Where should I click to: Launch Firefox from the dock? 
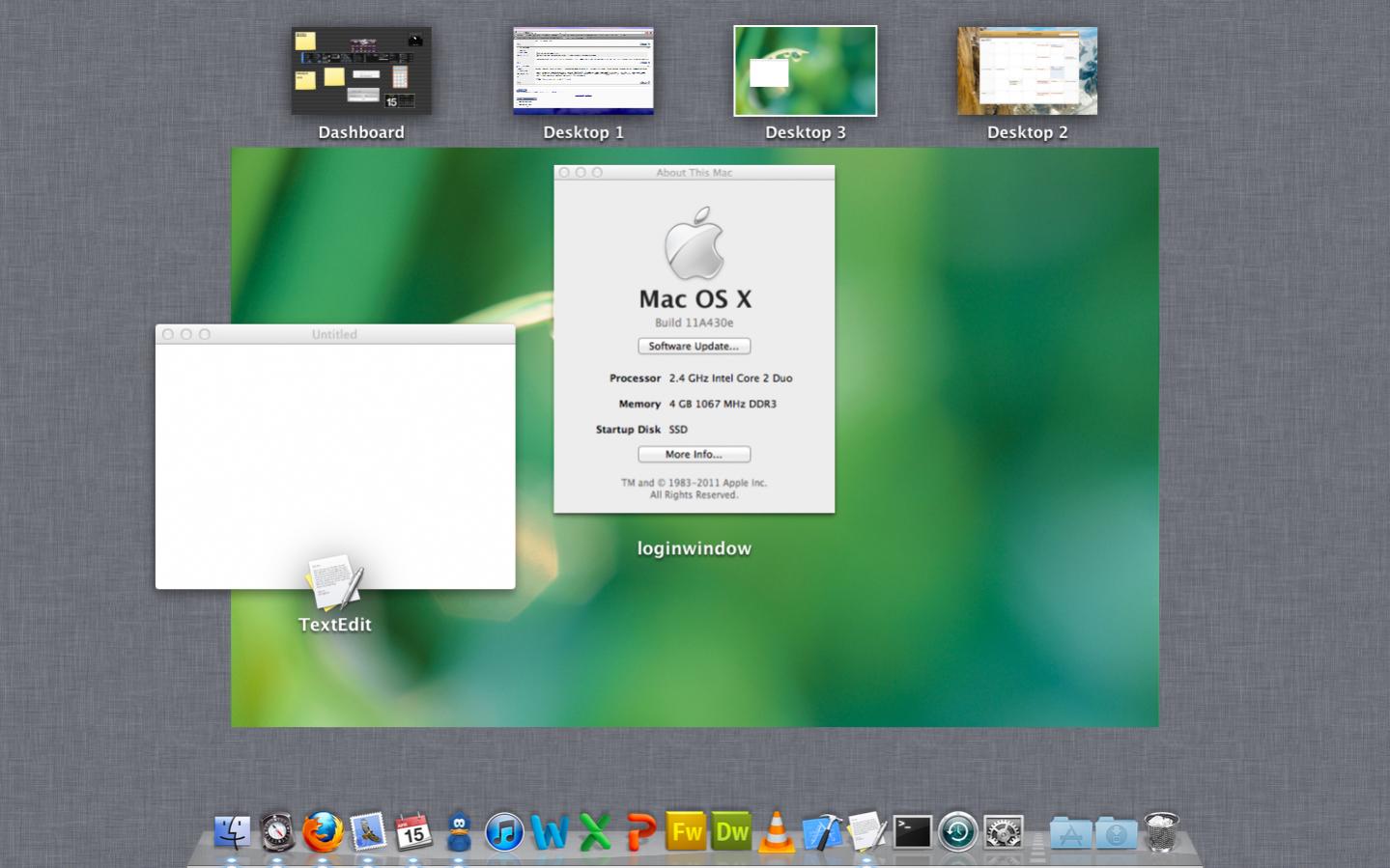pyautogui.click(x=323, y=832)
